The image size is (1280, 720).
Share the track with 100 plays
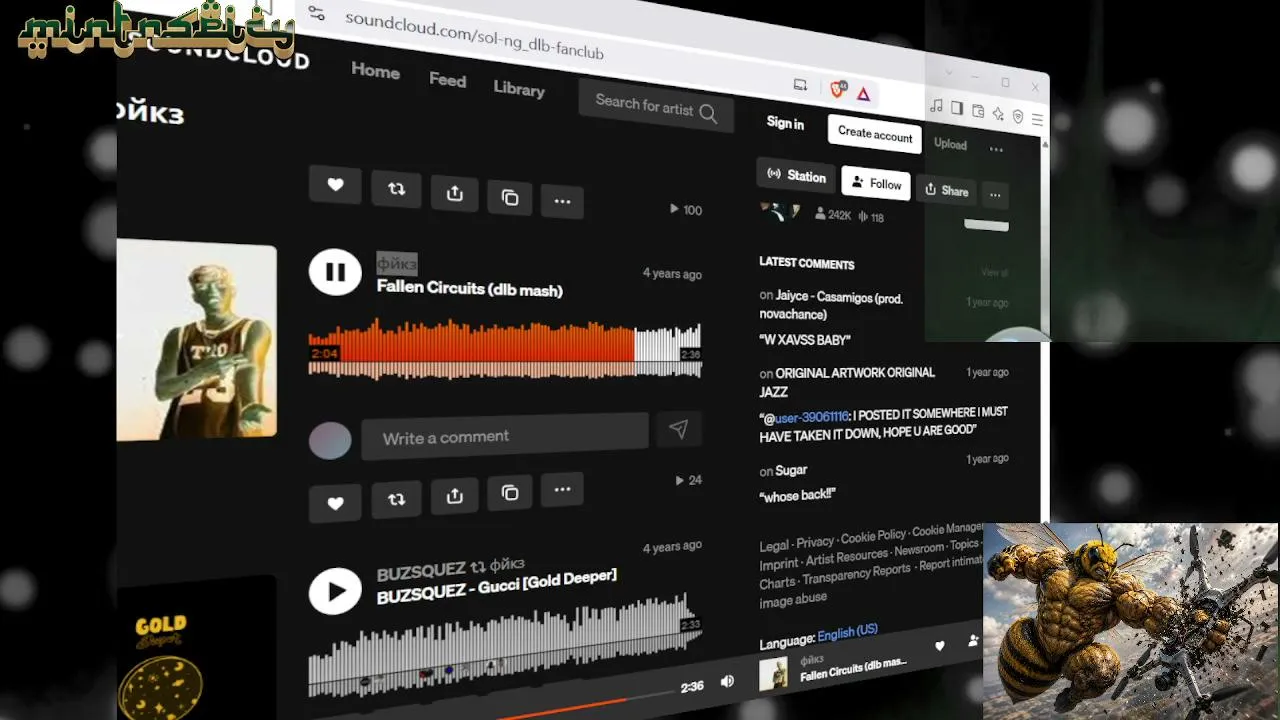click(x=455, y=193)
